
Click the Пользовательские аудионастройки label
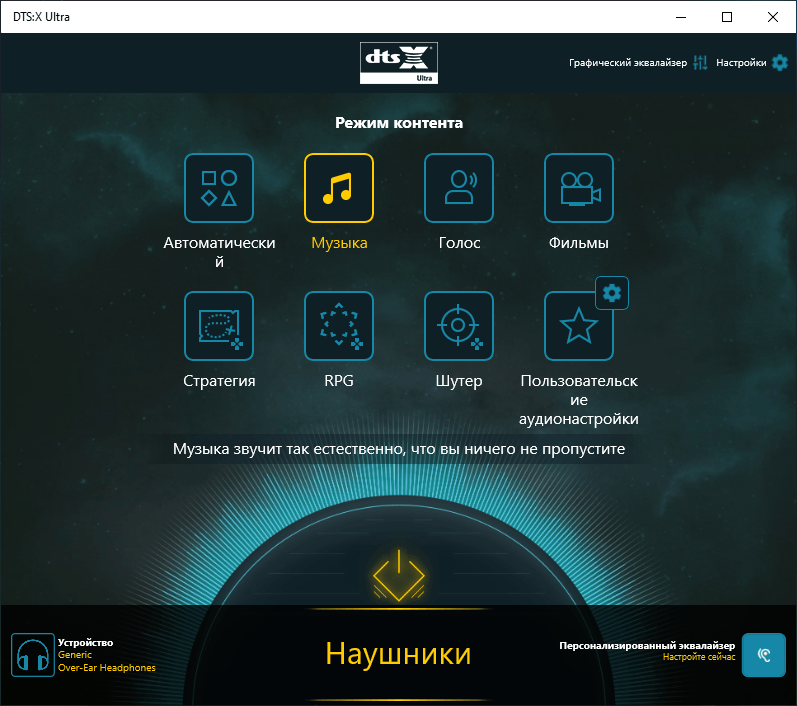tap(578, 400)
